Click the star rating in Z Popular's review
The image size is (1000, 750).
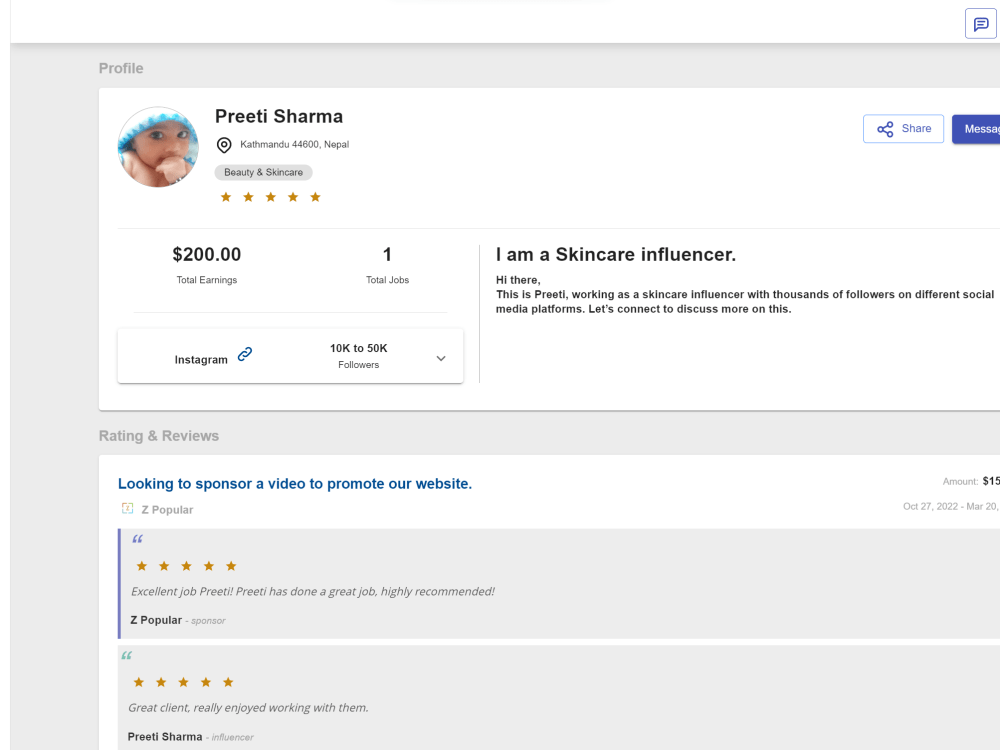186,566
